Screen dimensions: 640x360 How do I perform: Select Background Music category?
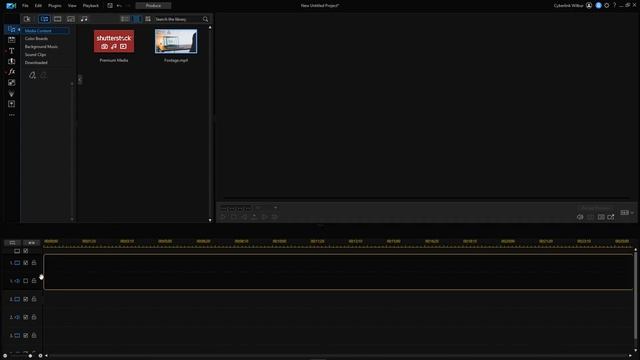(x=41, y=47)
